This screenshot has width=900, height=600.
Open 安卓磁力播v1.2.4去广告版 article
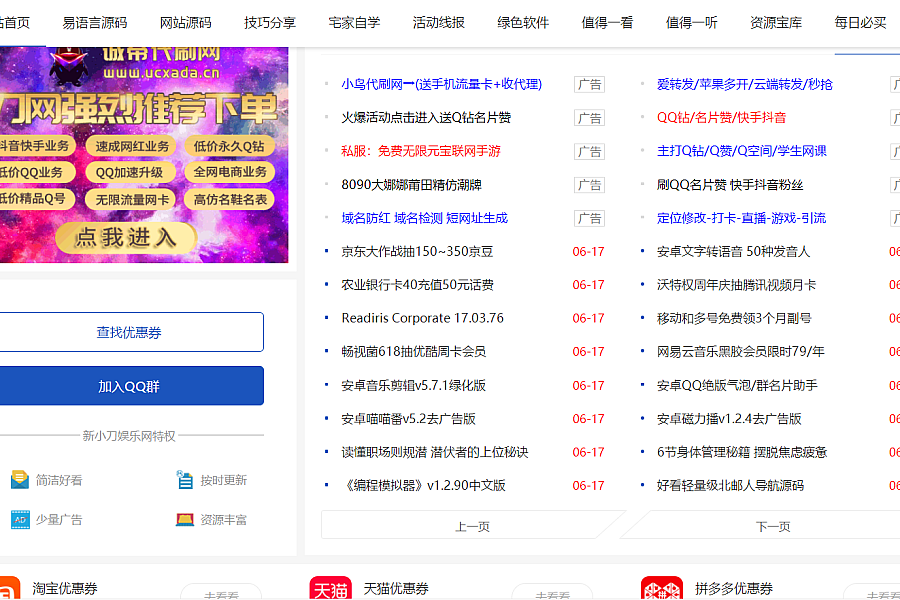click(729, 419)
